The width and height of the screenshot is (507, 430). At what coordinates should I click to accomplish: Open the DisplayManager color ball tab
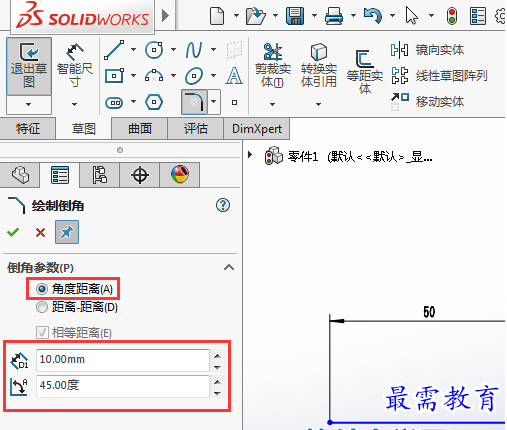pos(180,175)
